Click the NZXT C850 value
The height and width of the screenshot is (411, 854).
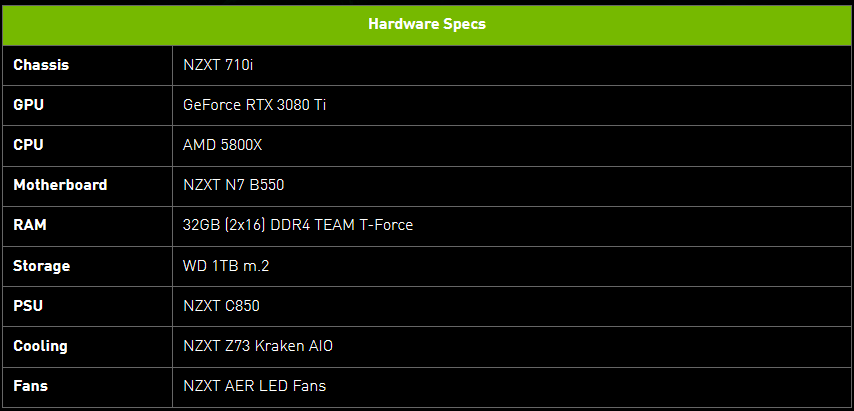221,306
